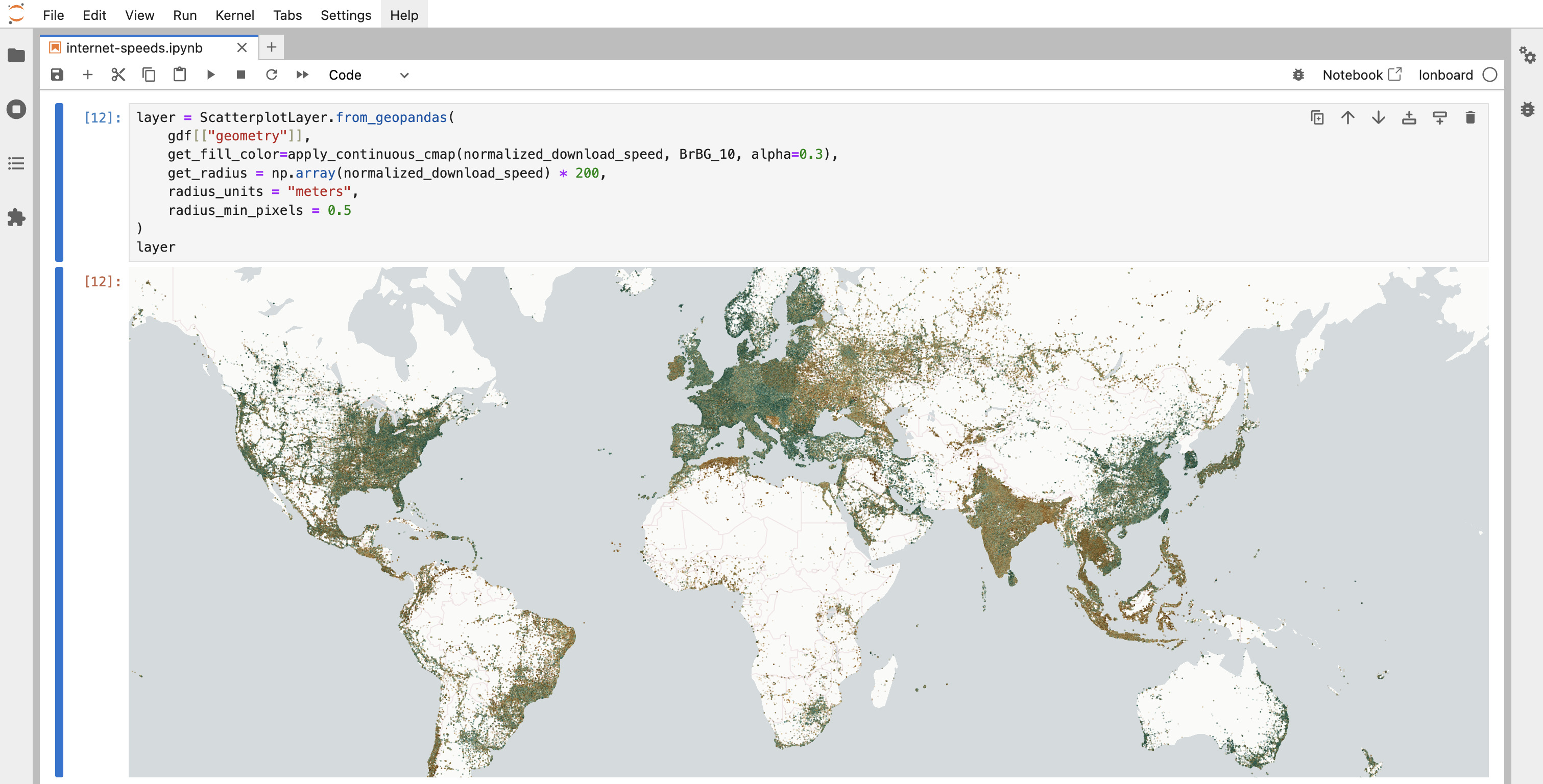Open the extension manager puzzle icon
The height and width of the screenshot is (784, 1543).
pos(16,217)
